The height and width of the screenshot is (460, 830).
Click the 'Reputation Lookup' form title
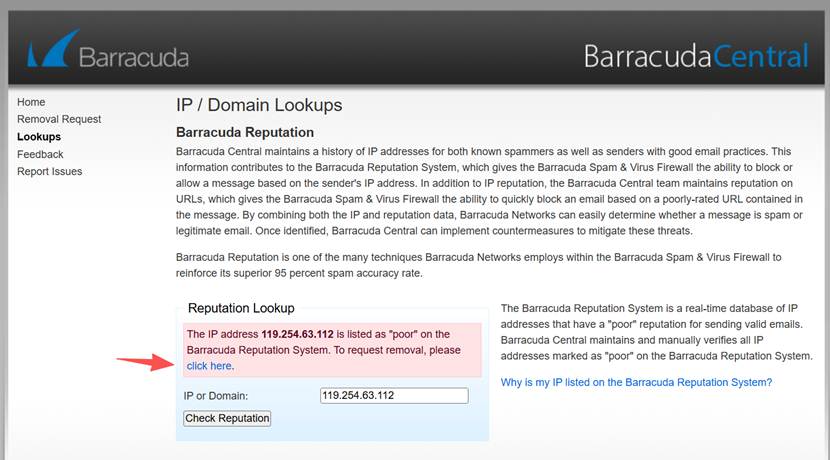tap(241, 308)
